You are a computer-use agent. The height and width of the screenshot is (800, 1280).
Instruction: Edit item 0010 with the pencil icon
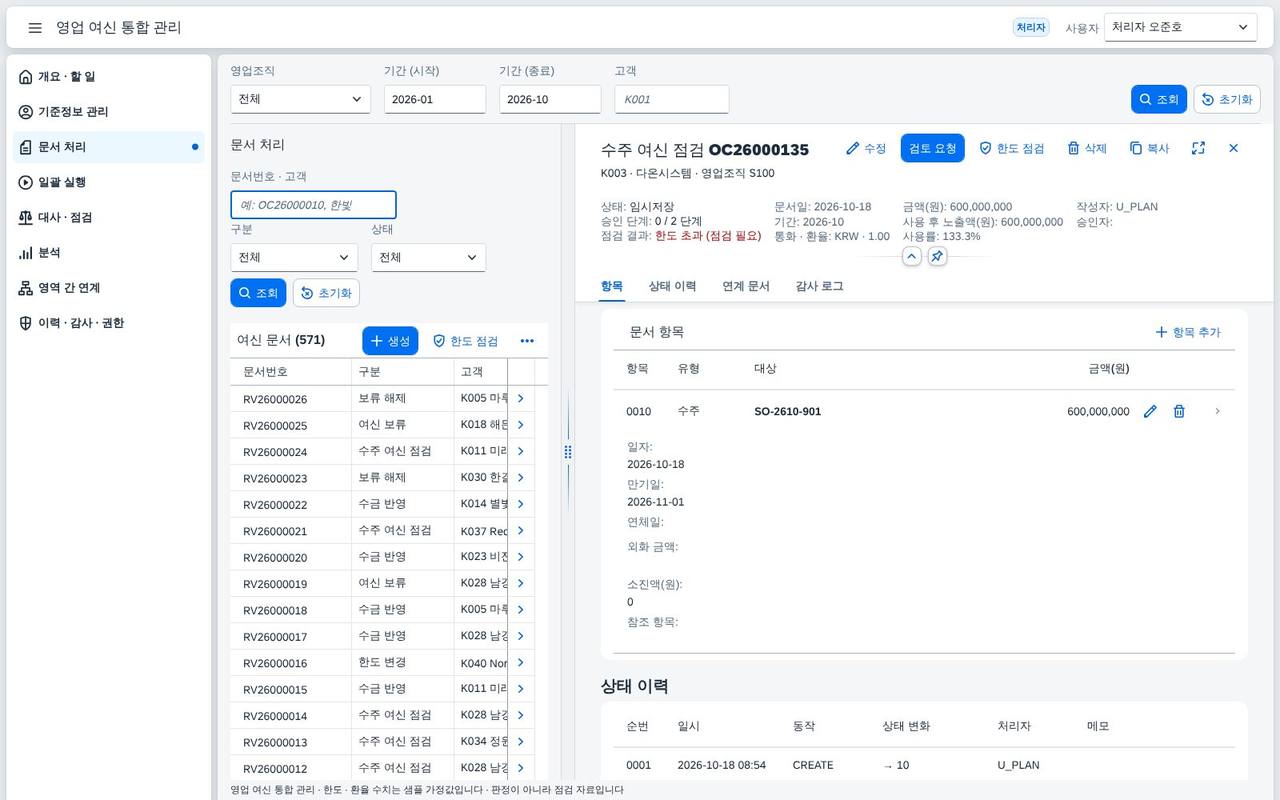click(1150, 411)
